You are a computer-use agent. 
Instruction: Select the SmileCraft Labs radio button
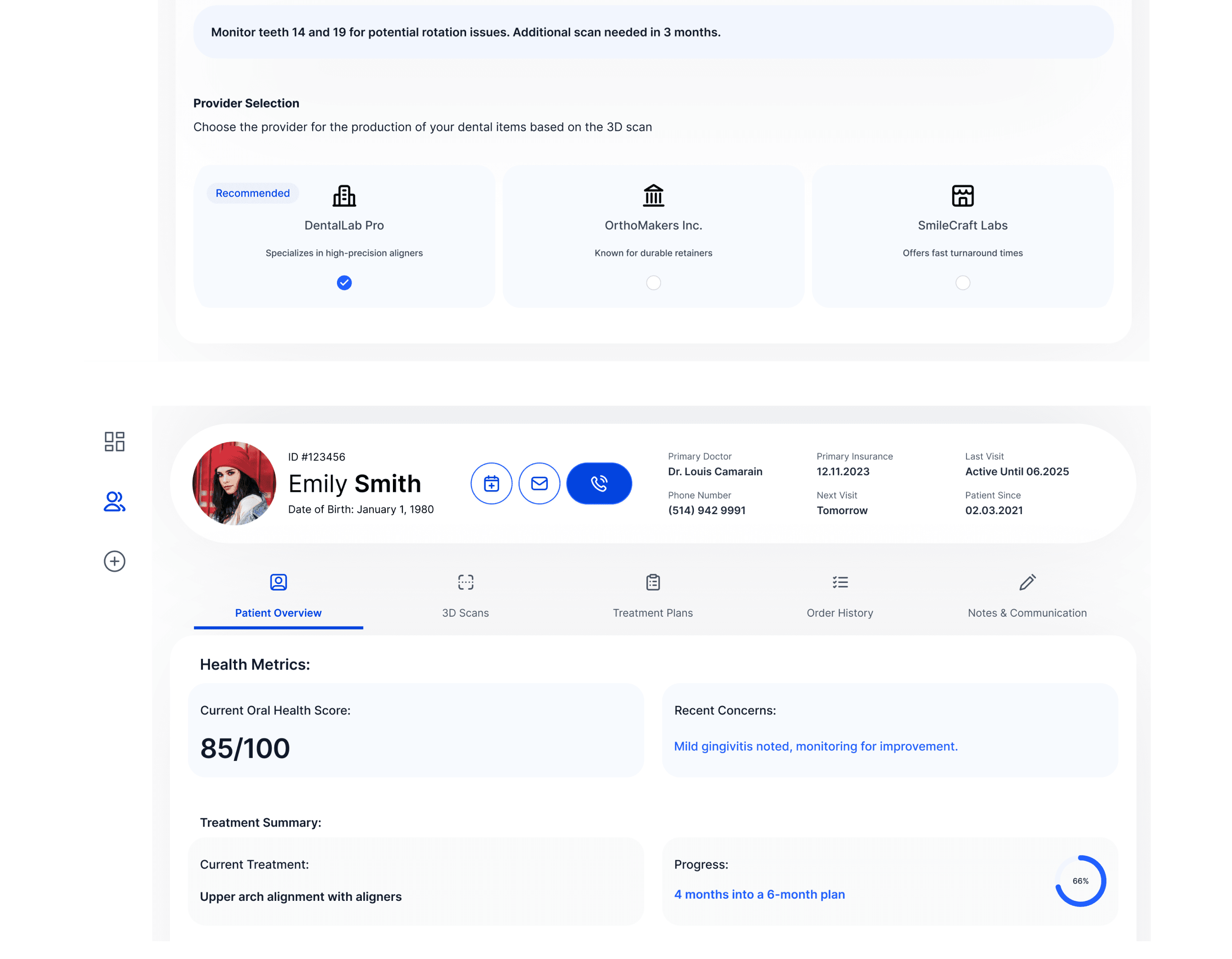[963, 283]
